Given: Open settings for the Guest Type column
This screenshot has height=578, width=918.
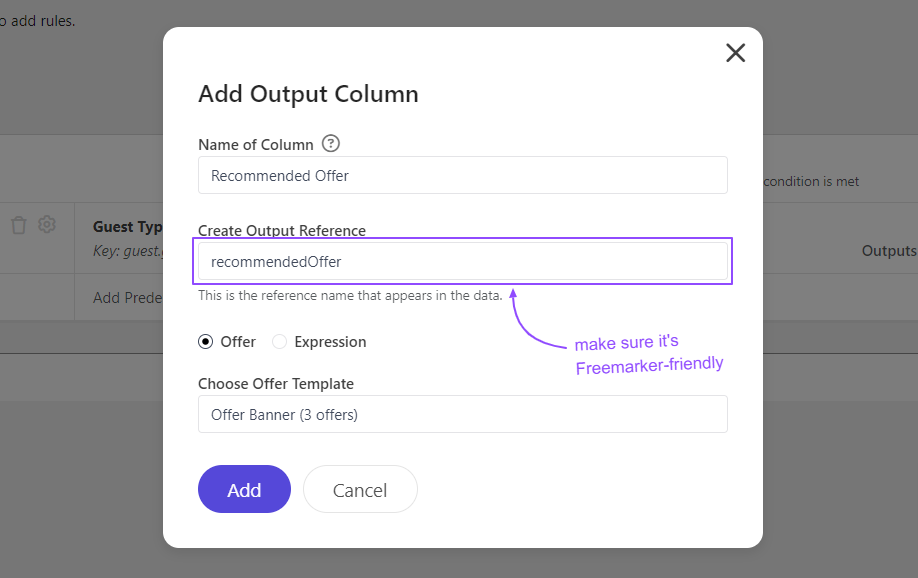Looking at the screenshot, I should (x=46, y=223).
